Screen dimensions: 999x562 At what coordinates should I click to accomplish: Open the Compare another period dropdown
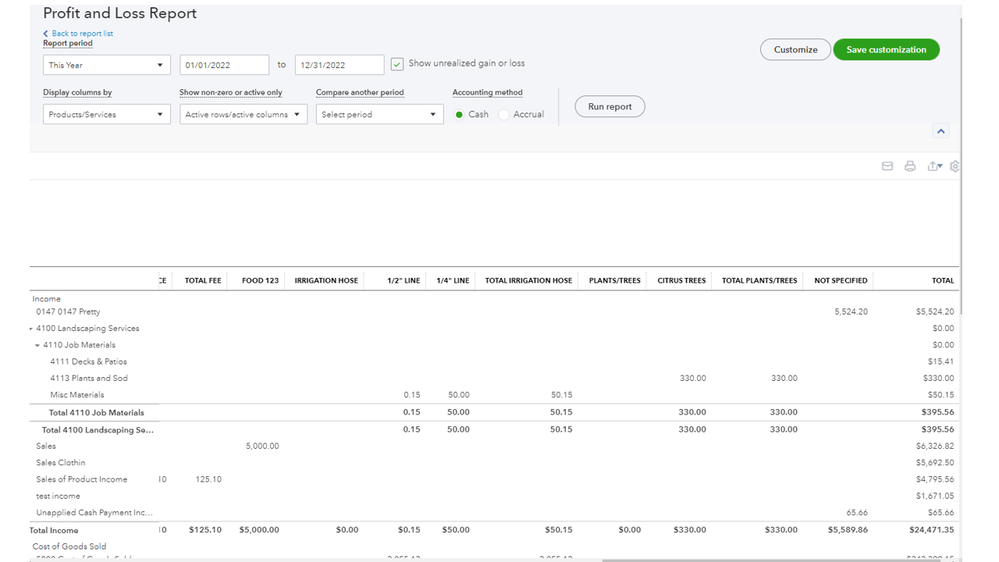379,115
